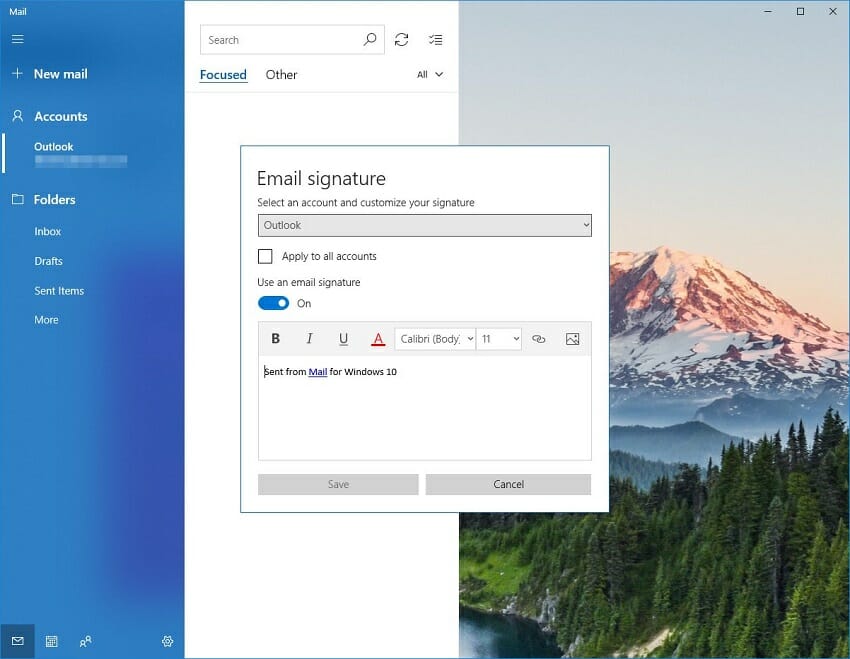Image resolution: width=850 pixels, height=659 pixels.
Task: Check the Apply to all accounts box
Action: 265,257
